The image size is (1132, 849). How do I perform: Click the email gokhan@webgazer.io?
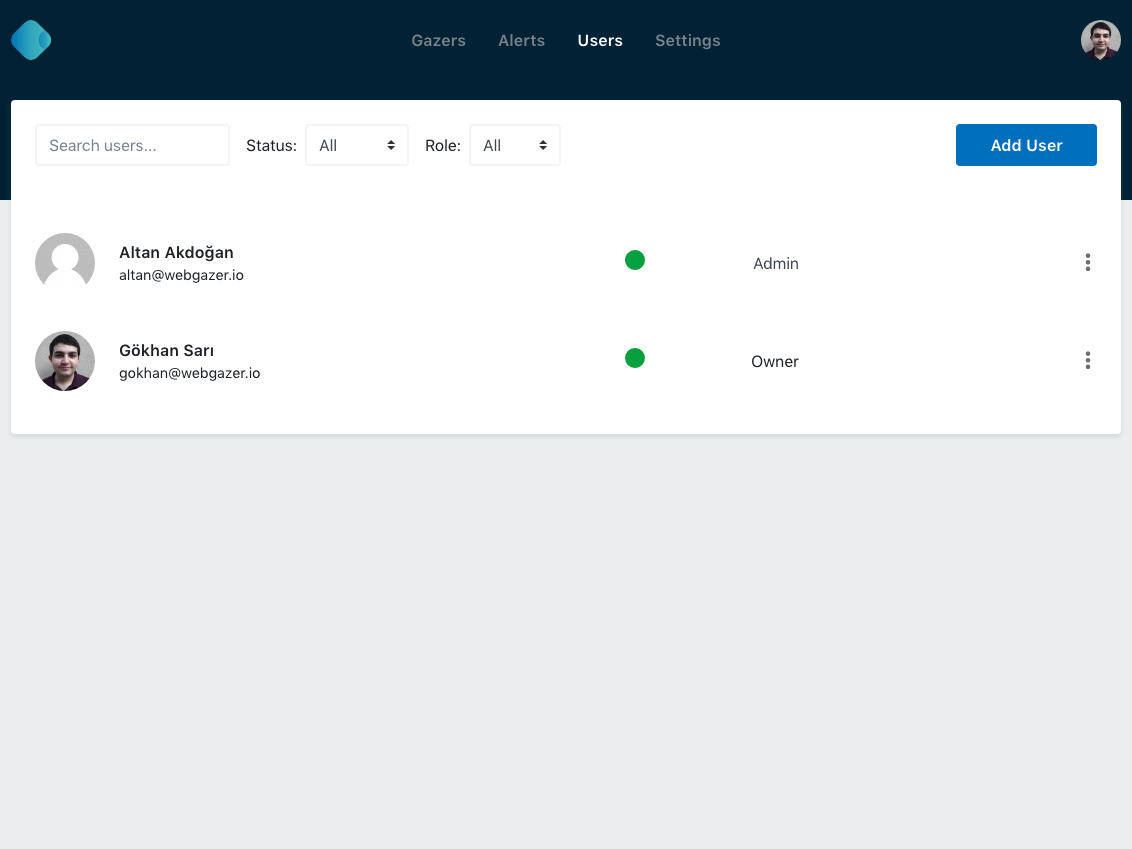click(x=189, y=373)
